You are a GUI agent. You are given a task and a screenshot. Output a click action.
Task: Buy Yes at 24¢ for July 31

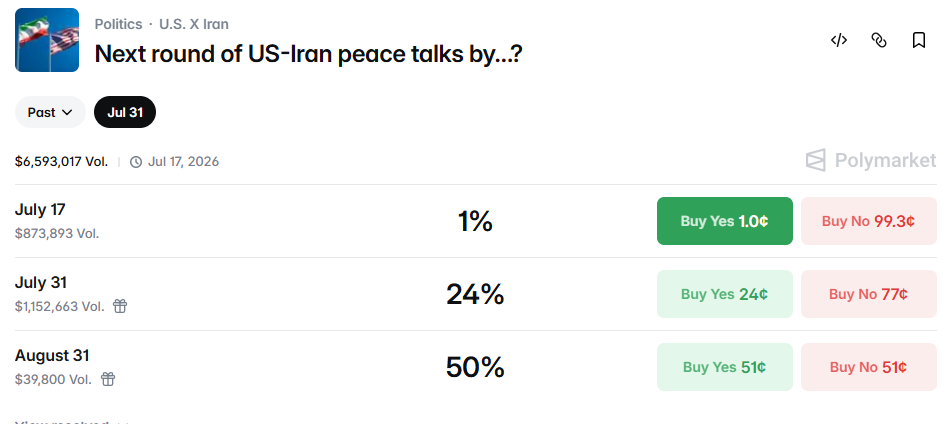724,294
